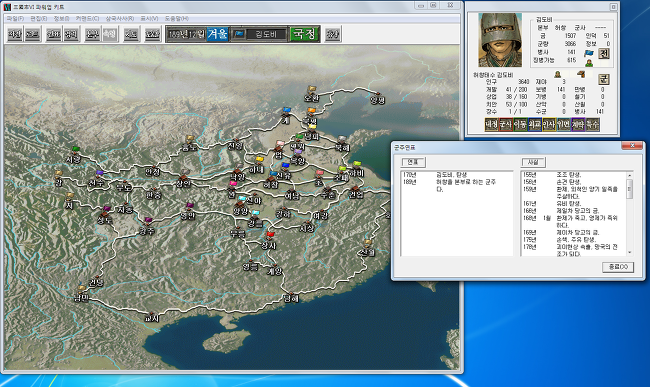Screen dimensions: 650x387
Task: Click the '170년 김도비, 탄생' entry
Action: (x=435, y=175)
